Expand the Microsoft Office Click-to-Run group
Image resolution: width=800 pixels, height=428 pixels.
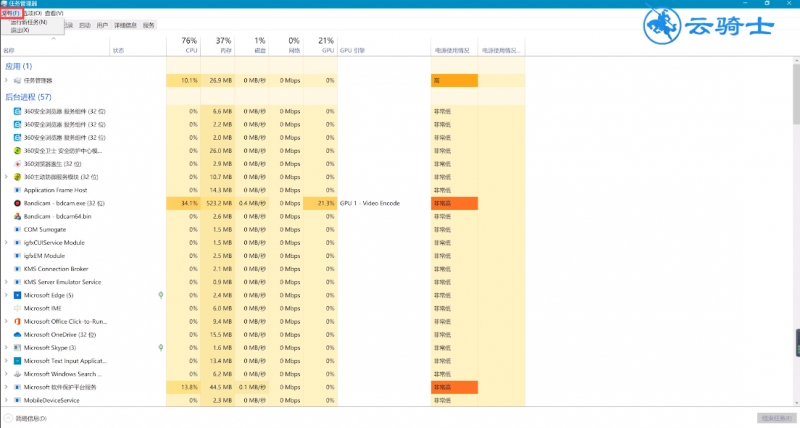[6, 322]
